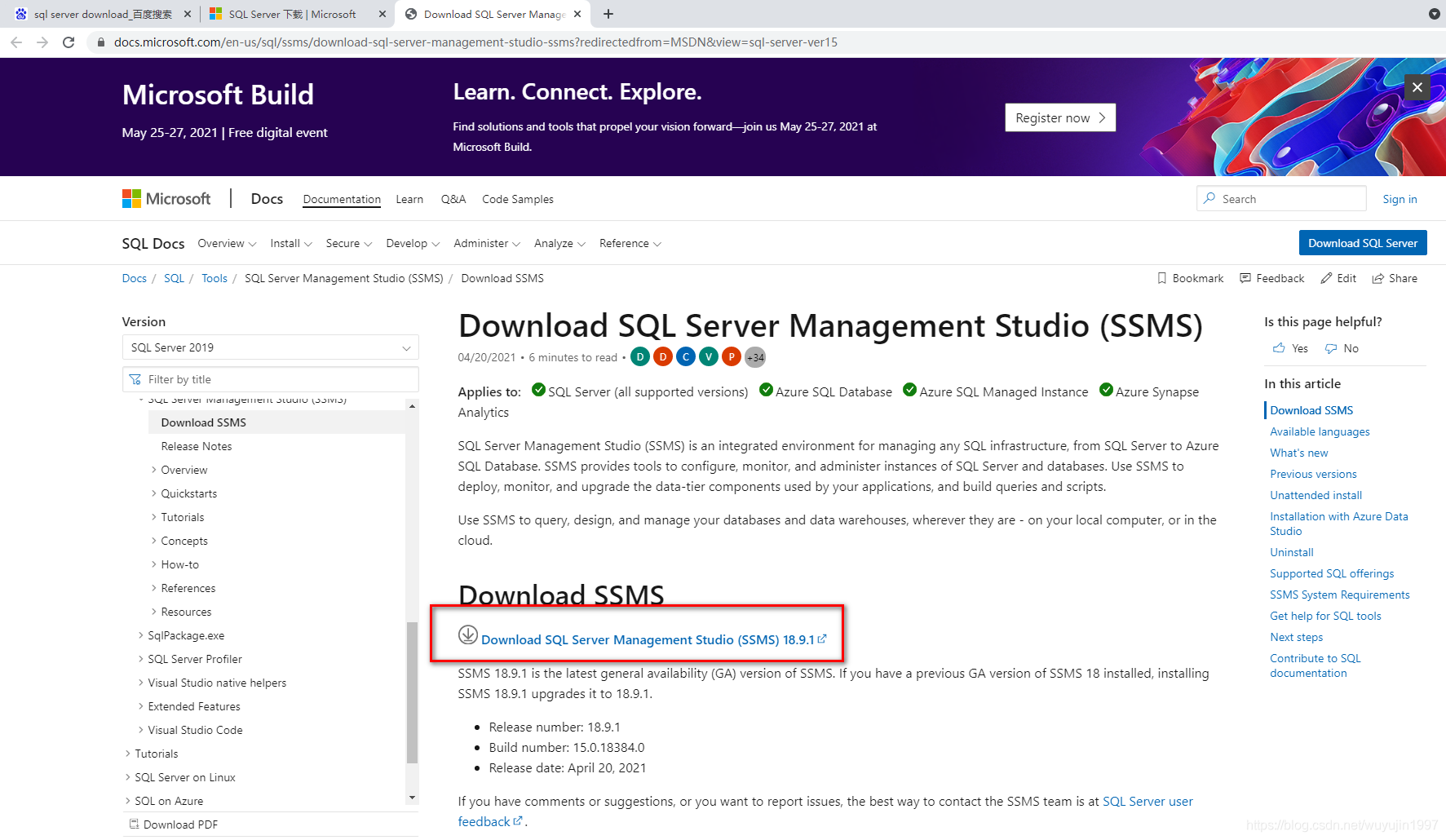Expand Quickstarts in the sidebar tree
This screenshot has width=1446, height=840.
(x=154, y=493)
